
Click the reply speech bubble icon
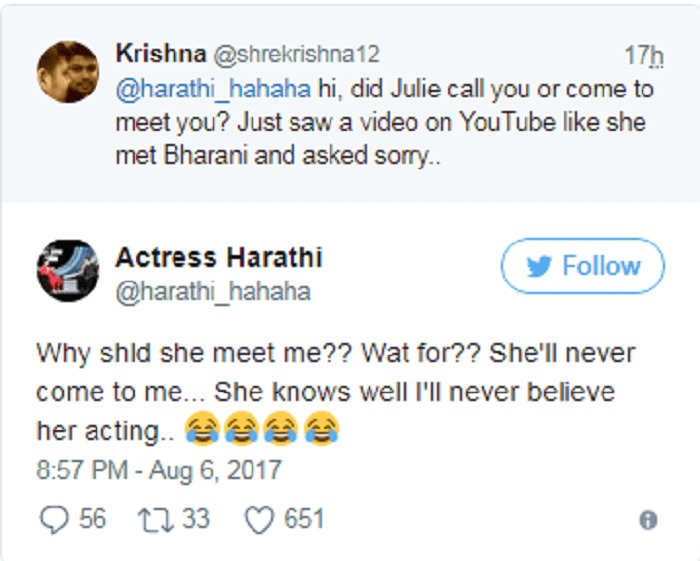51,518
